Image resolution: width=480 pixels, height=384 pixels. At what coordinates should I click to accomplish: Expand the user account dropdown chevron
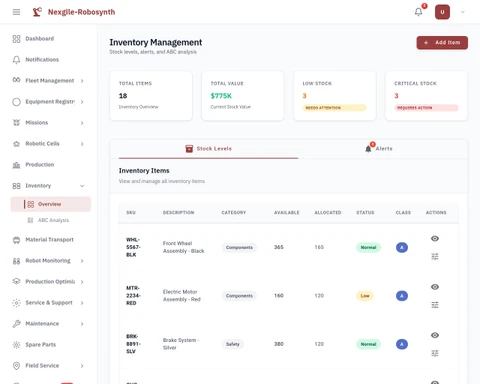click(x=463, y=12)
